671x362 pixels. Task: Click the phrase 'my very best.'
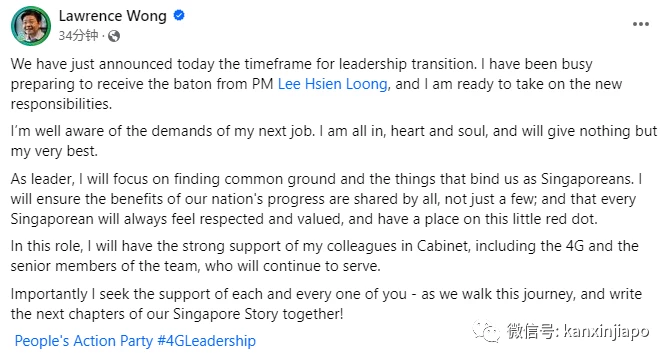pos(54,151)
